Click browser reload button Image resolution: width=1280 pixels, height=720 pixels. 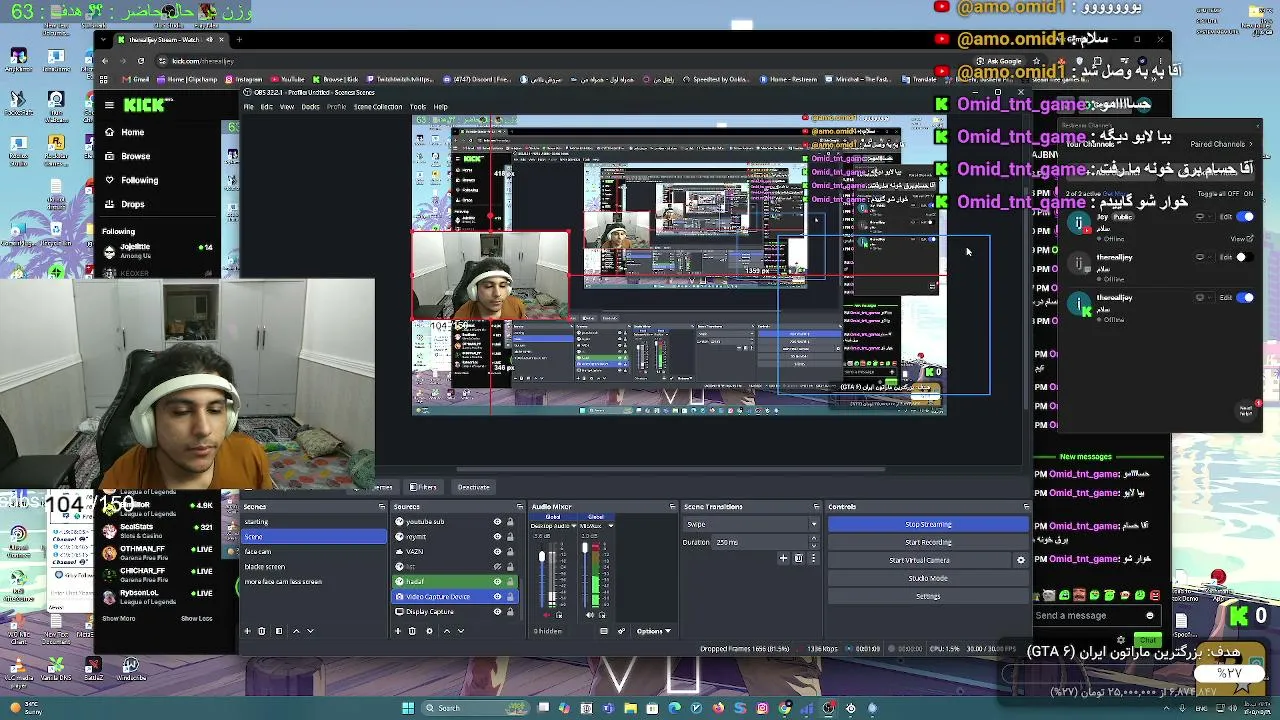tap(140, 61)
